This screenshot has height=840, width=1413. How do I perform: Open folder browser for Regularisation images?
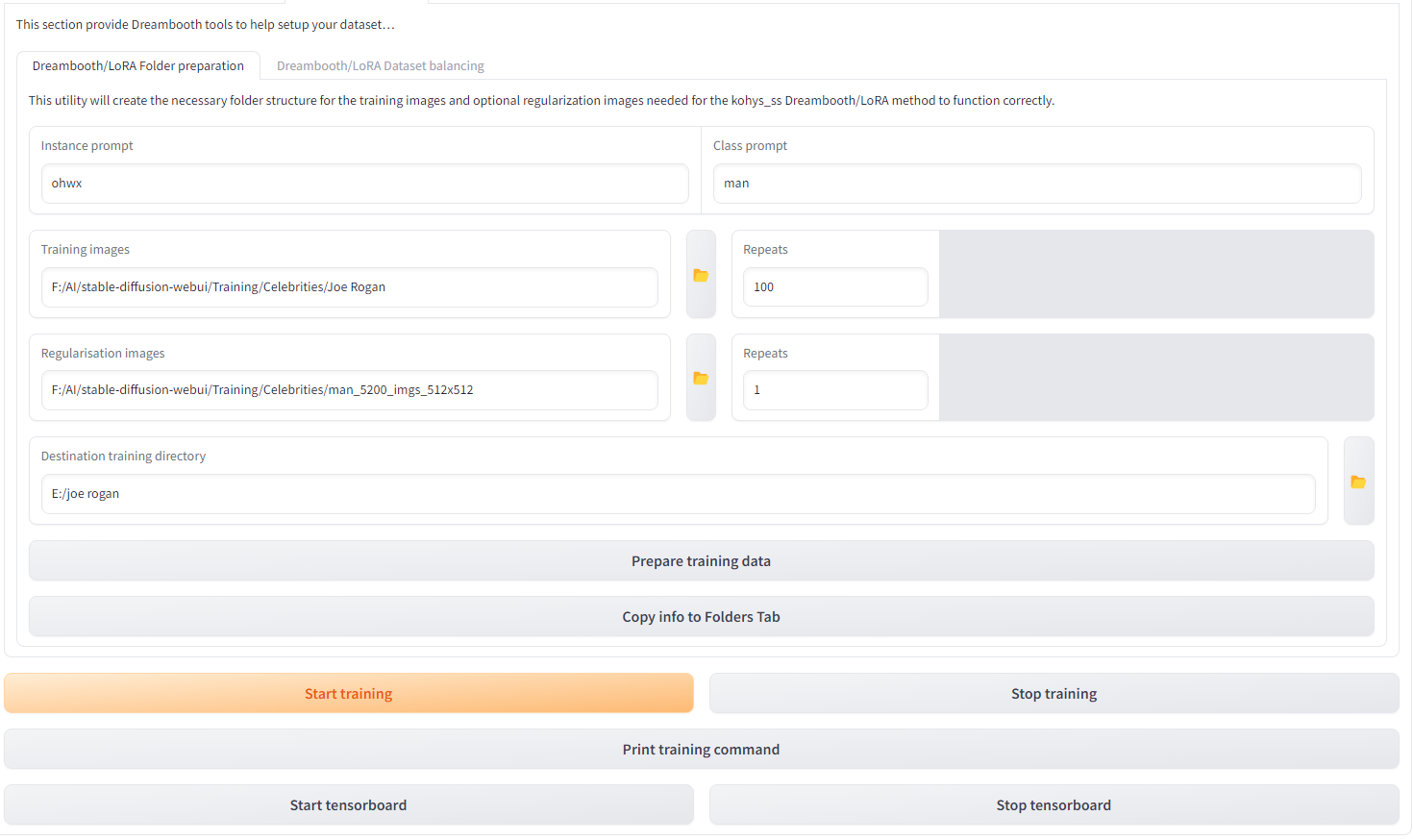pos(701,378)
